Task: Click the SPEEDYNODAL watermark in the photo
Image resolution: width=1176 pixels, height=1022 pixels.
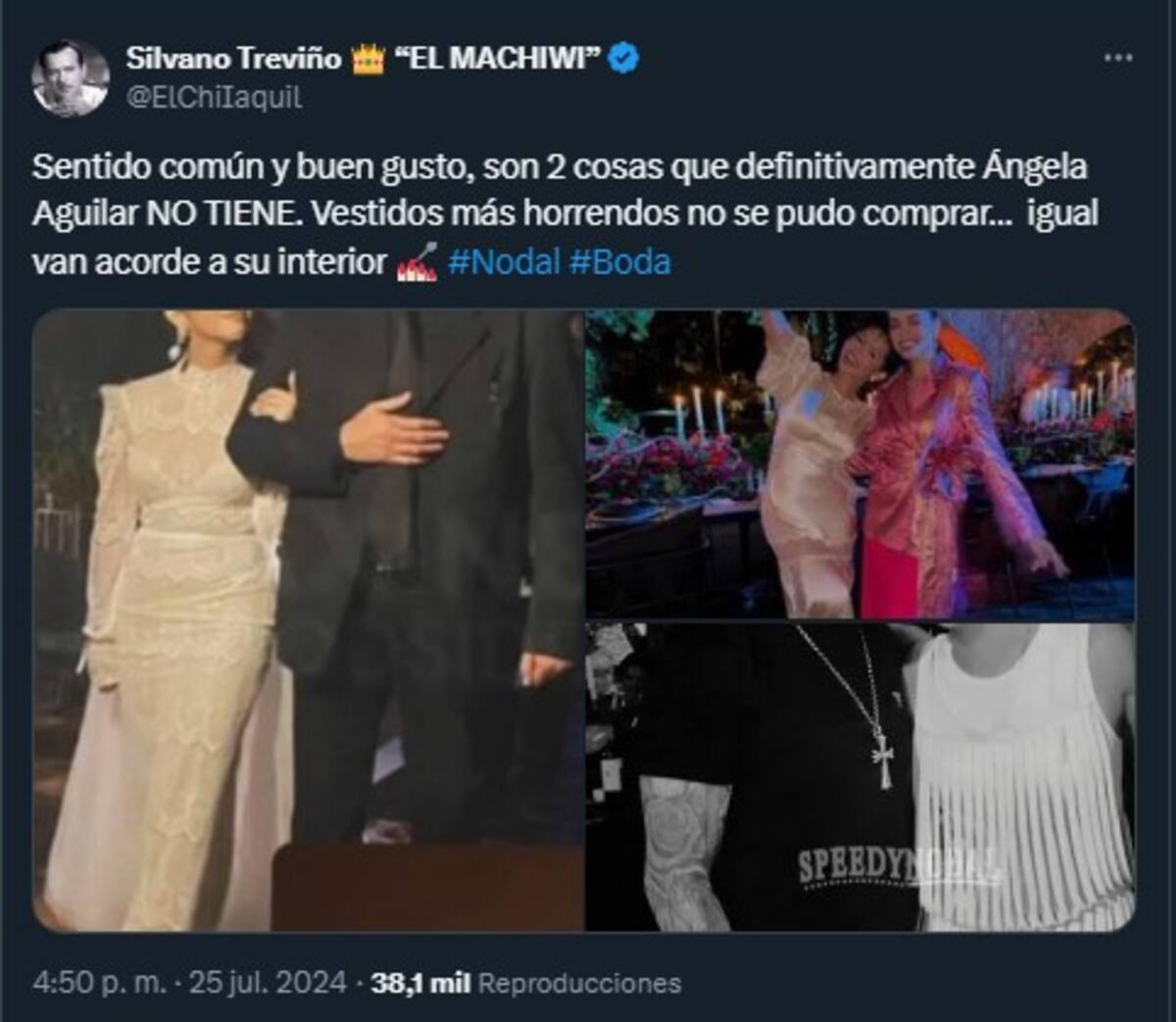Action: click(898, 867)
